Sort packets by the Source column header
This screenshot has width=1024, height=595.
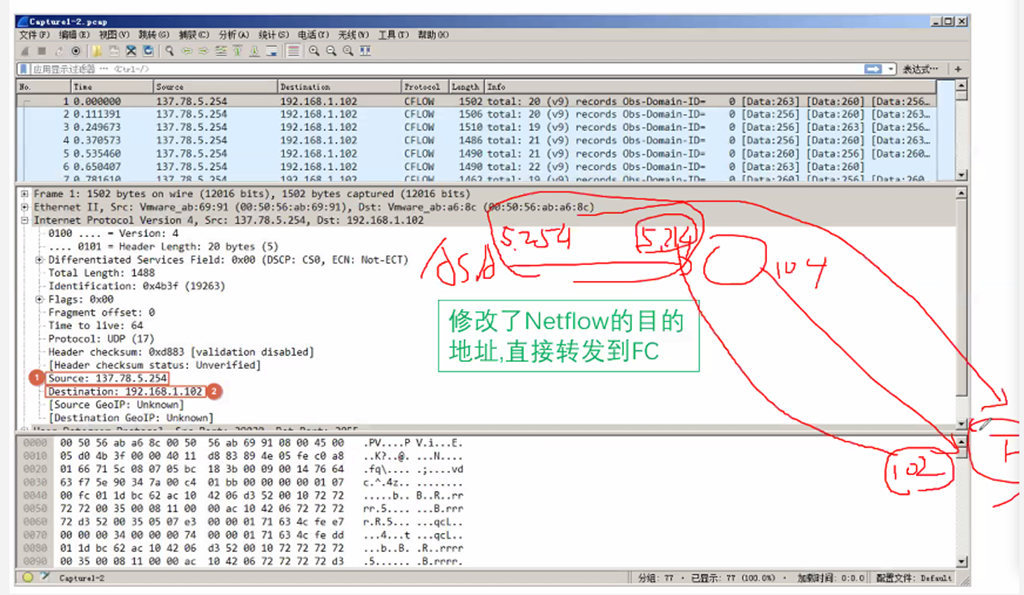(216, 86)
